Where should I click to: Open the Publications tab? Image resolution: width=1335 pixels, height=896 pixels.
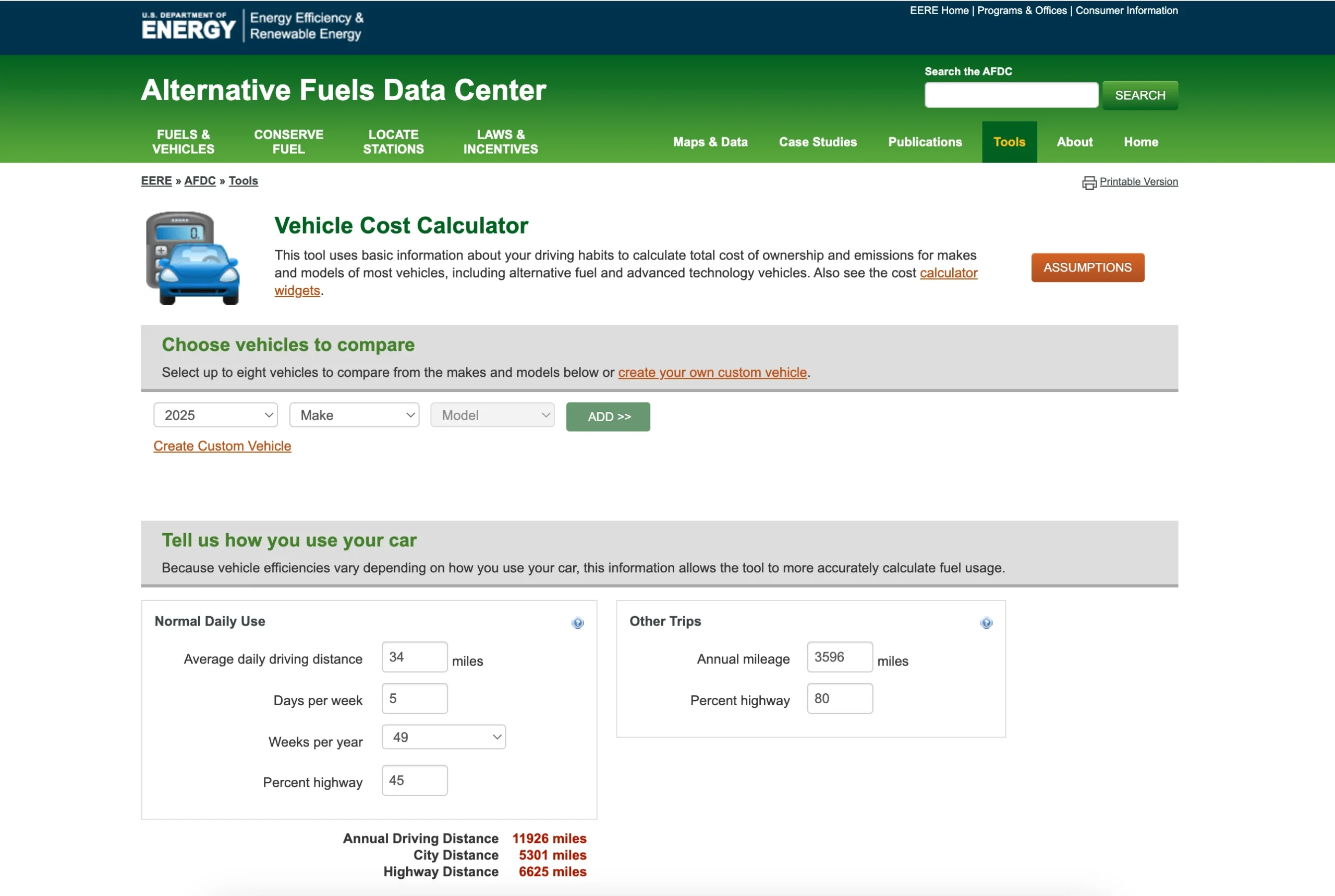click(925, 142)
